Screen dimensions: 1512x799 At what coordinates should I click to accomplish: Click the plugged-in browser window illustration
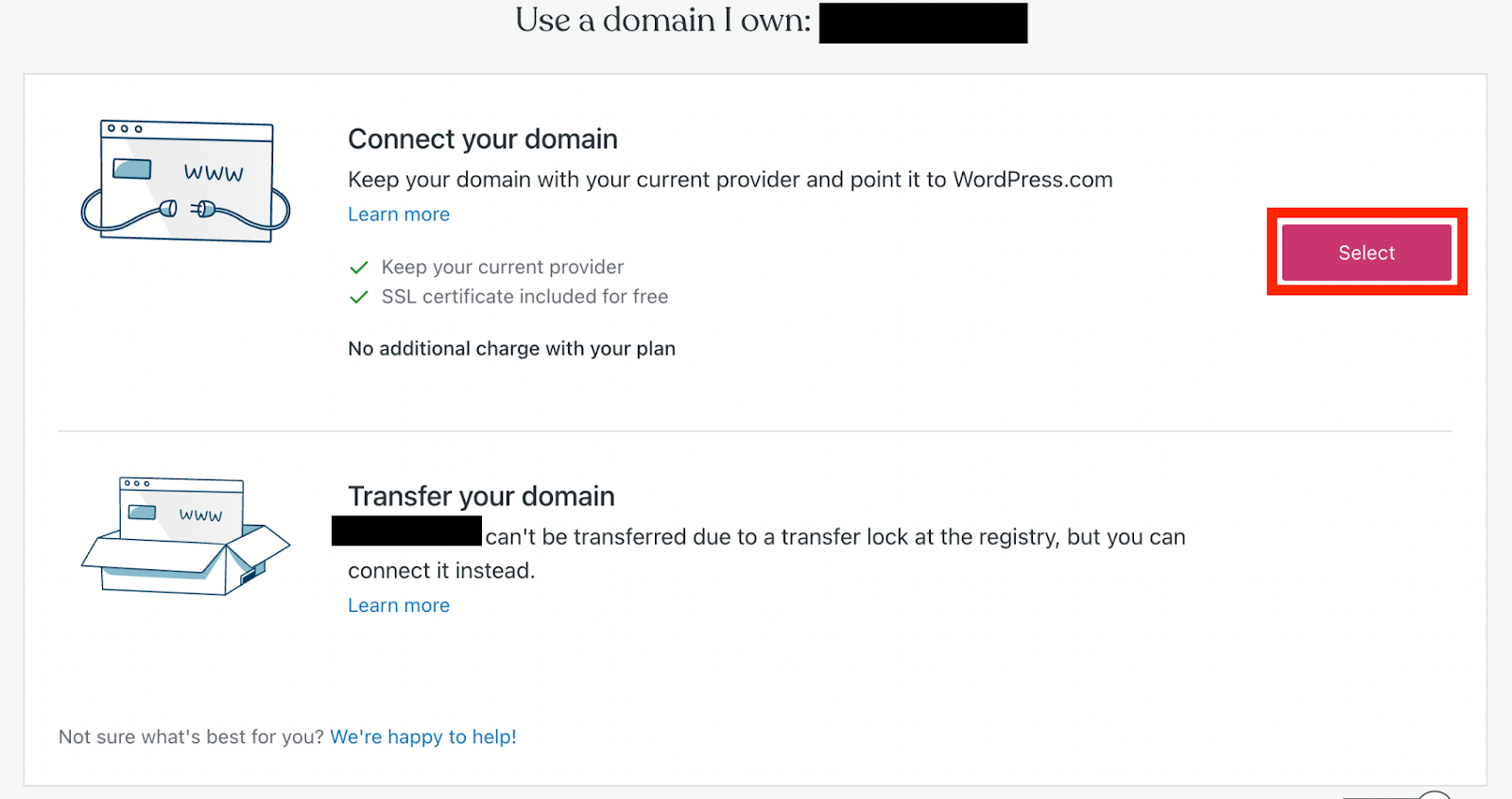pos(185,181)
